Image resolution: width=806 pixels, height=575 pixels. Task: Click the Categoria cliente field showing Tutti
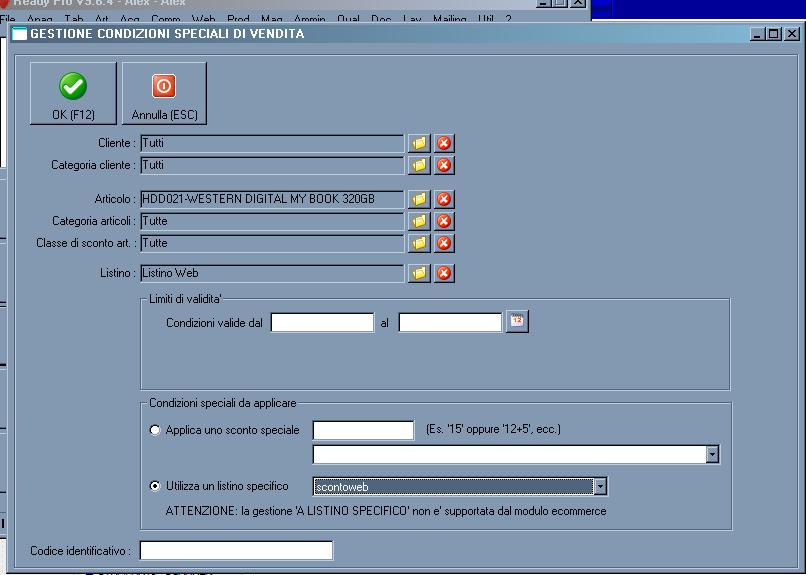tap(272, 165)
